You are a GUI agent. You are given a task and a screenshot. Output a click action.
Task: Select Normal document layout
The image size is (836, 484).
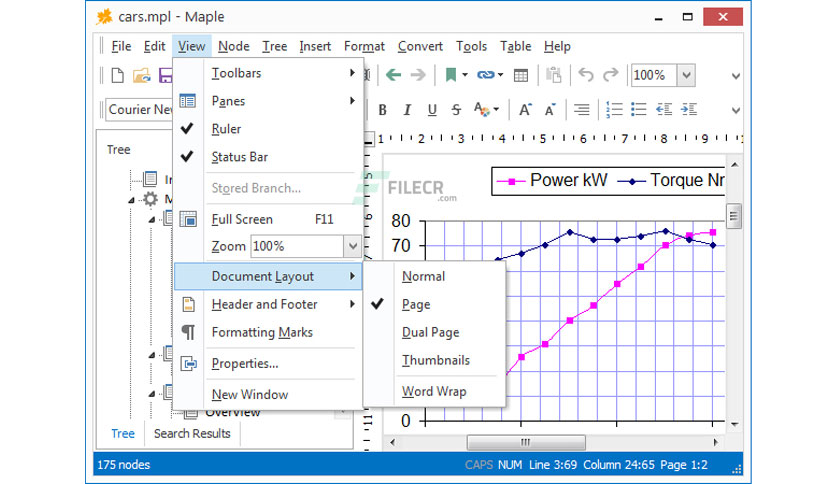435,276
